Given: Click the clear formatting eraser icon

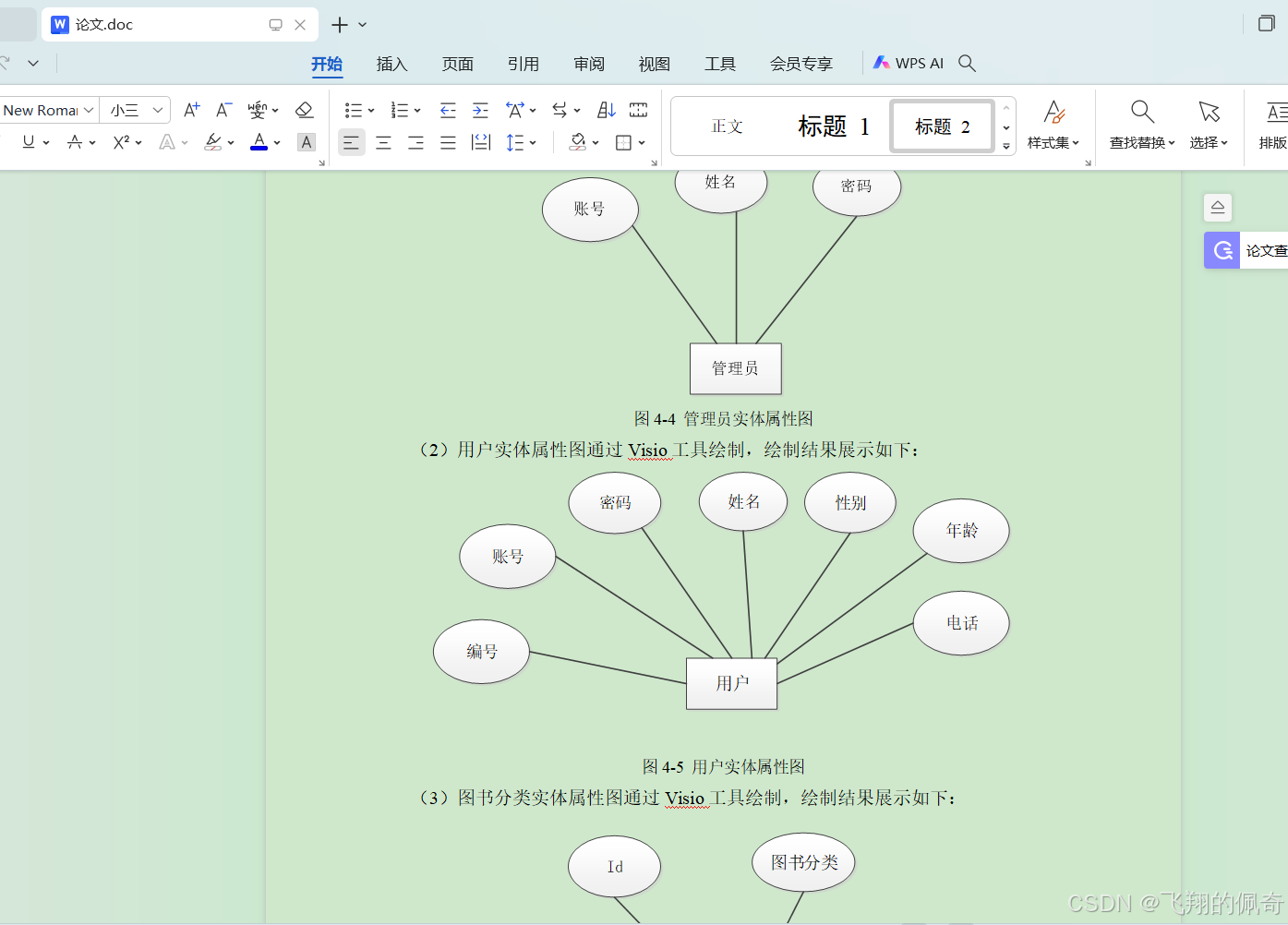Looking at the screenshot, I should [304, 111].
